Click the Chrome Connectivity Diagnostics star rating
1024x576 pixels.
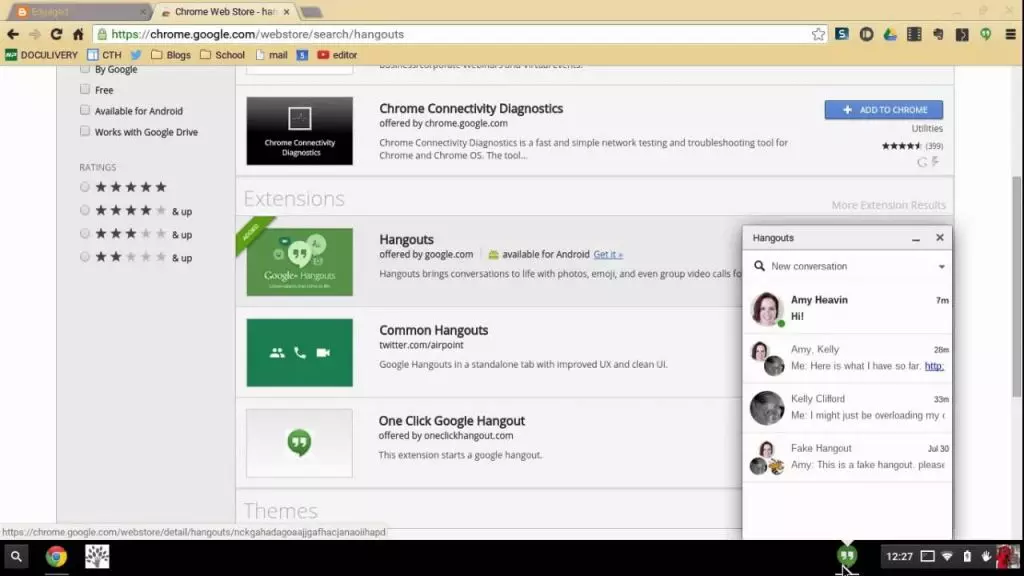pyautogui.click(x=902, y=146)
